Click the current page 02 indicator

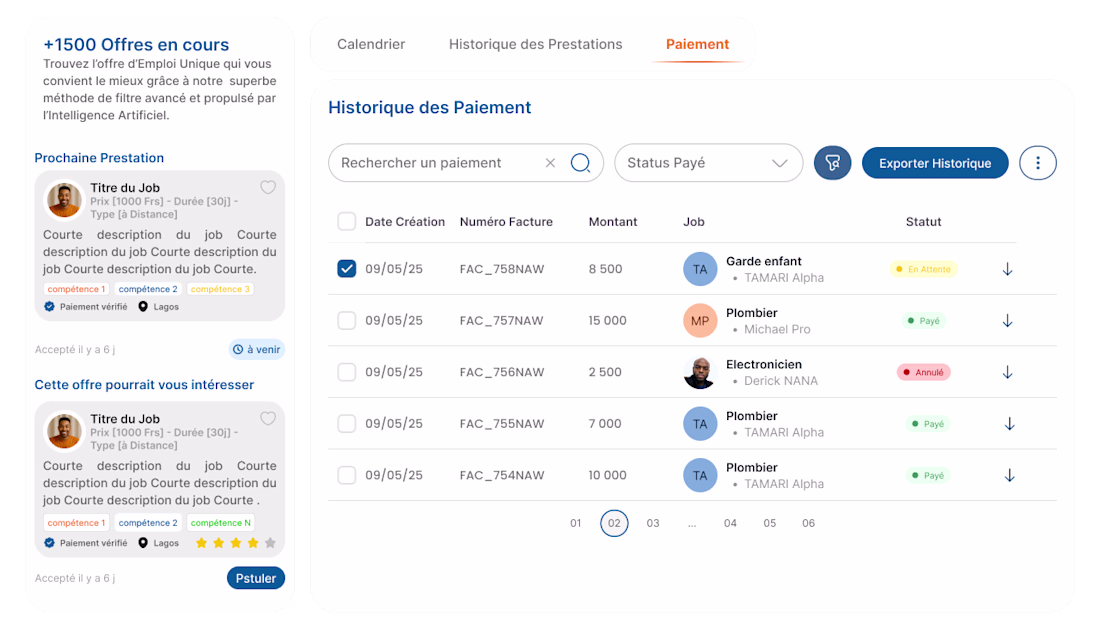[x=614, y=523]
